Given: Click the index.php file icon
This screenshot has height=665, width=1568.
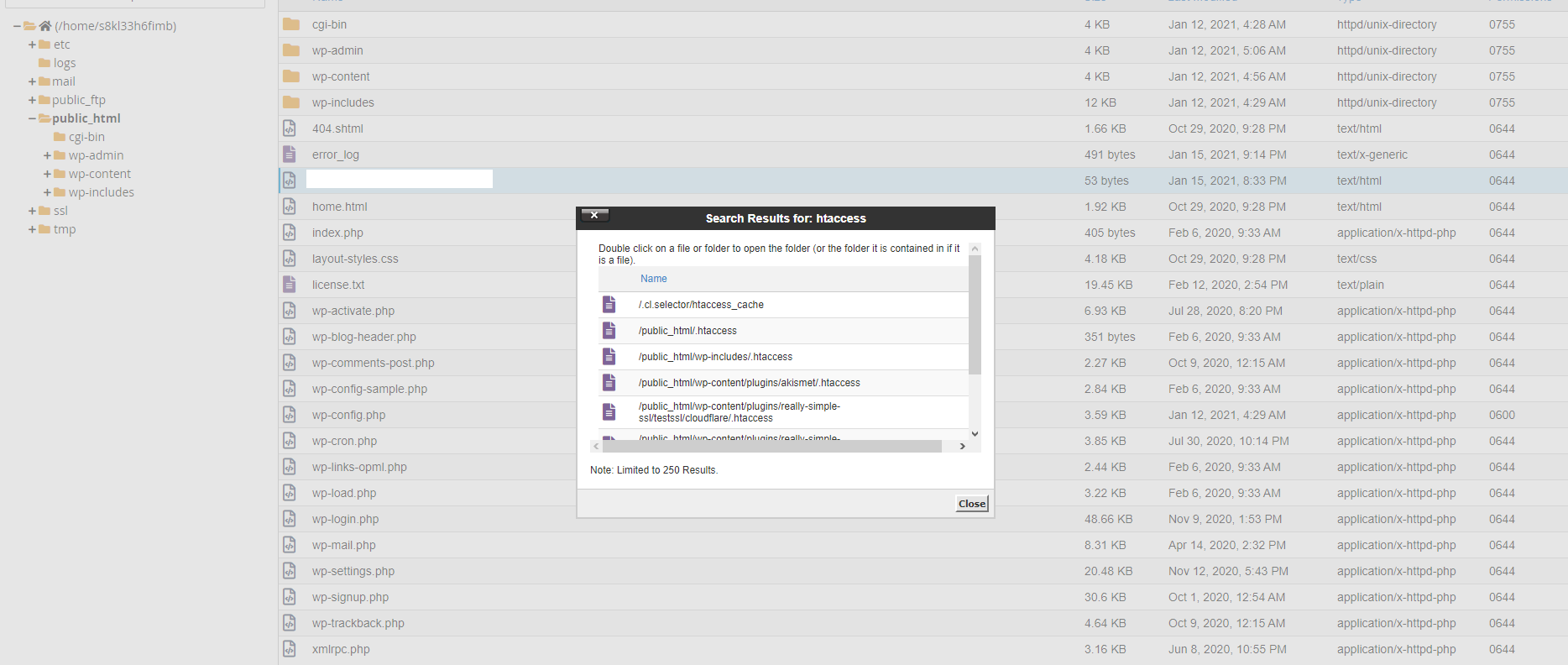Looking at the screenshot, I should 290,233.
